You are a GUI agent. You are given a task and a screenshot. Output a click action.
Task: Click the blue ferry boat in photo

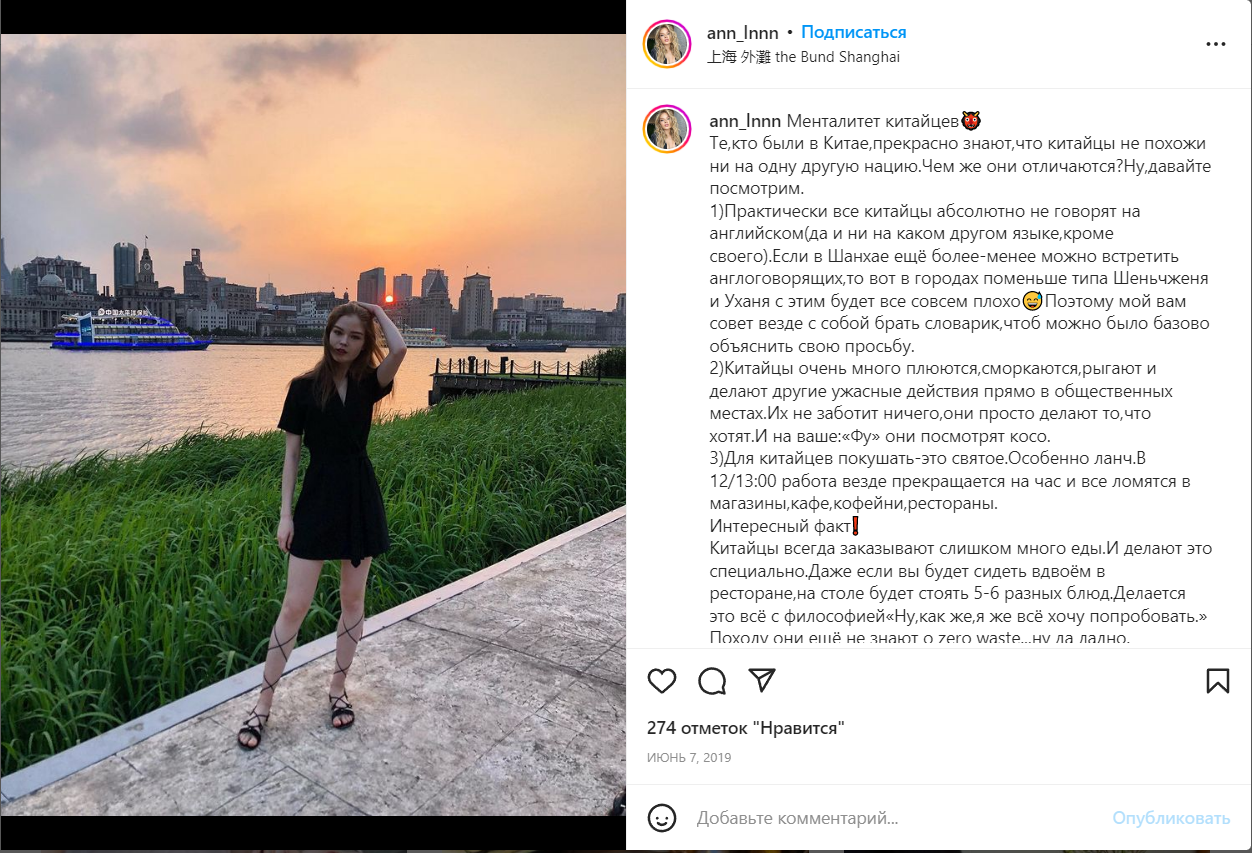pos(131,330)
